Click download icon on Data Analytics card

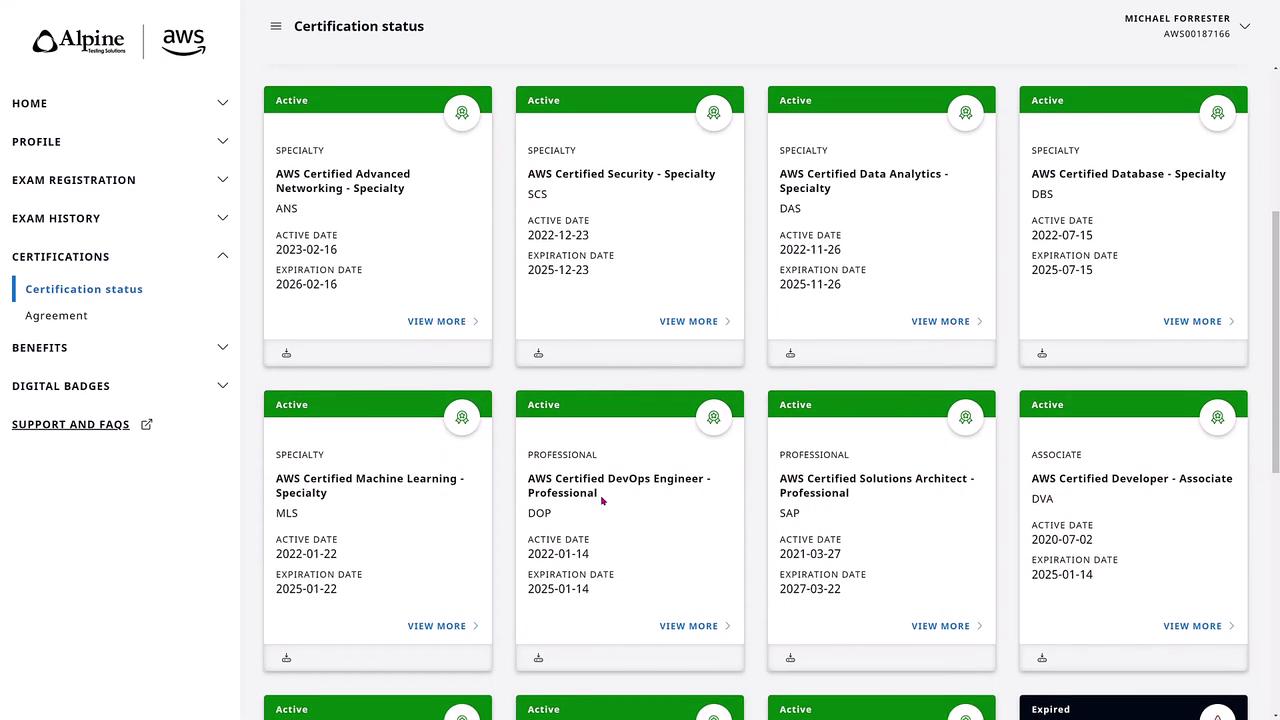791,353
